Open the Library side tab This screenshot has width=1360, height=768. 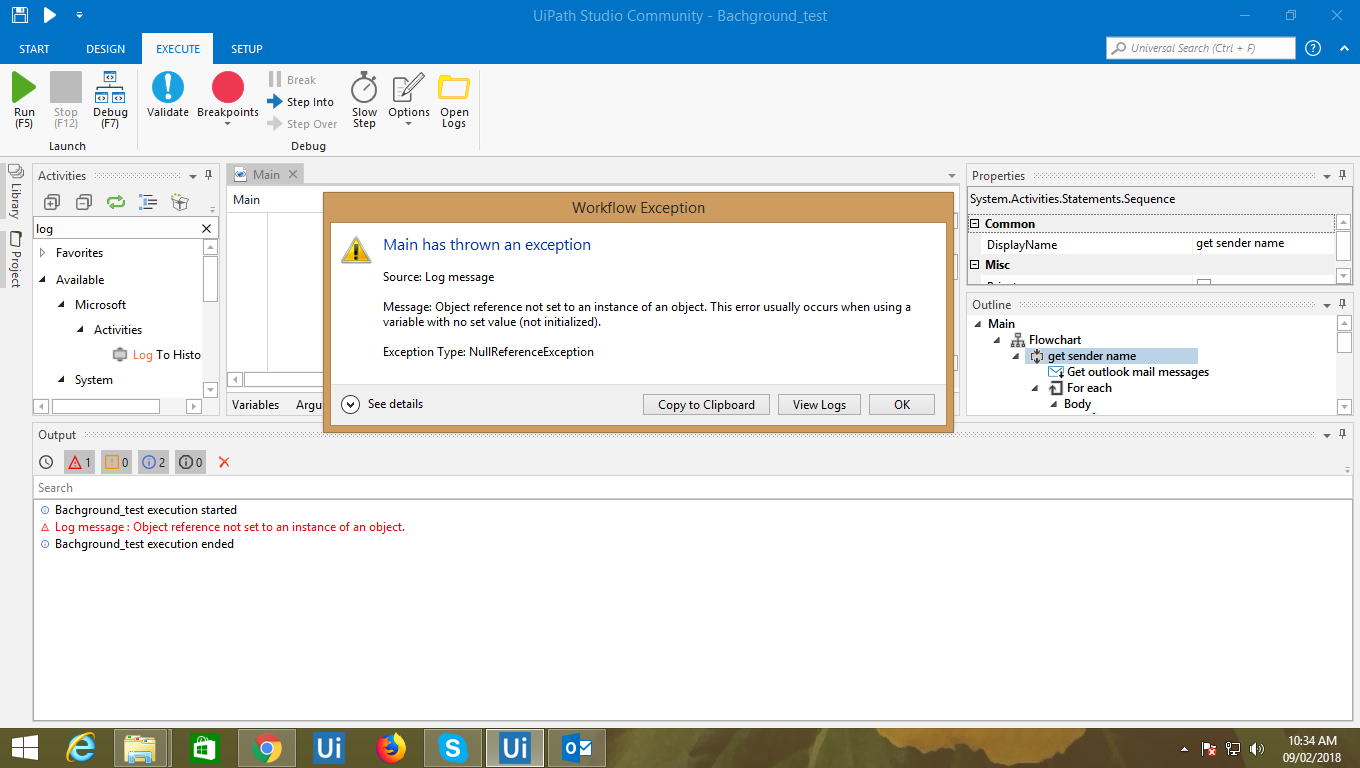click(x=15, y=192)
